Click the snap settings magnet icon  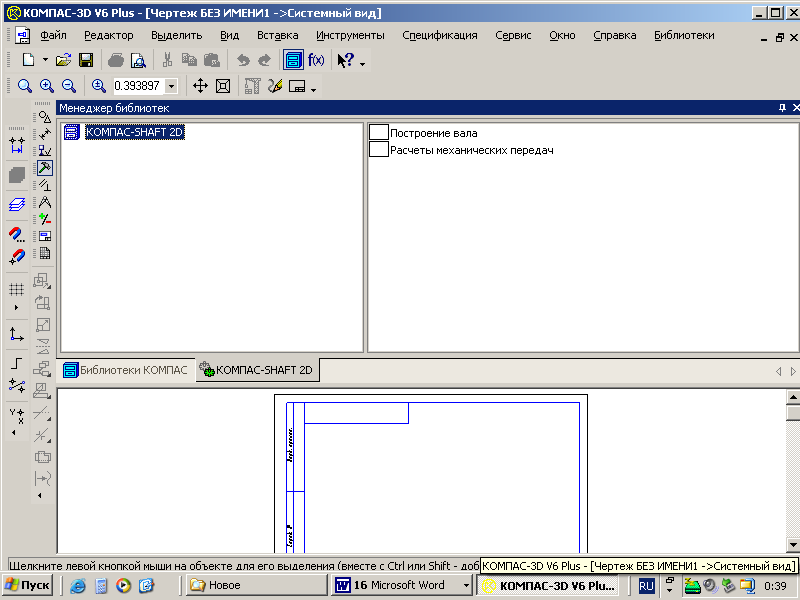point(17,235)
